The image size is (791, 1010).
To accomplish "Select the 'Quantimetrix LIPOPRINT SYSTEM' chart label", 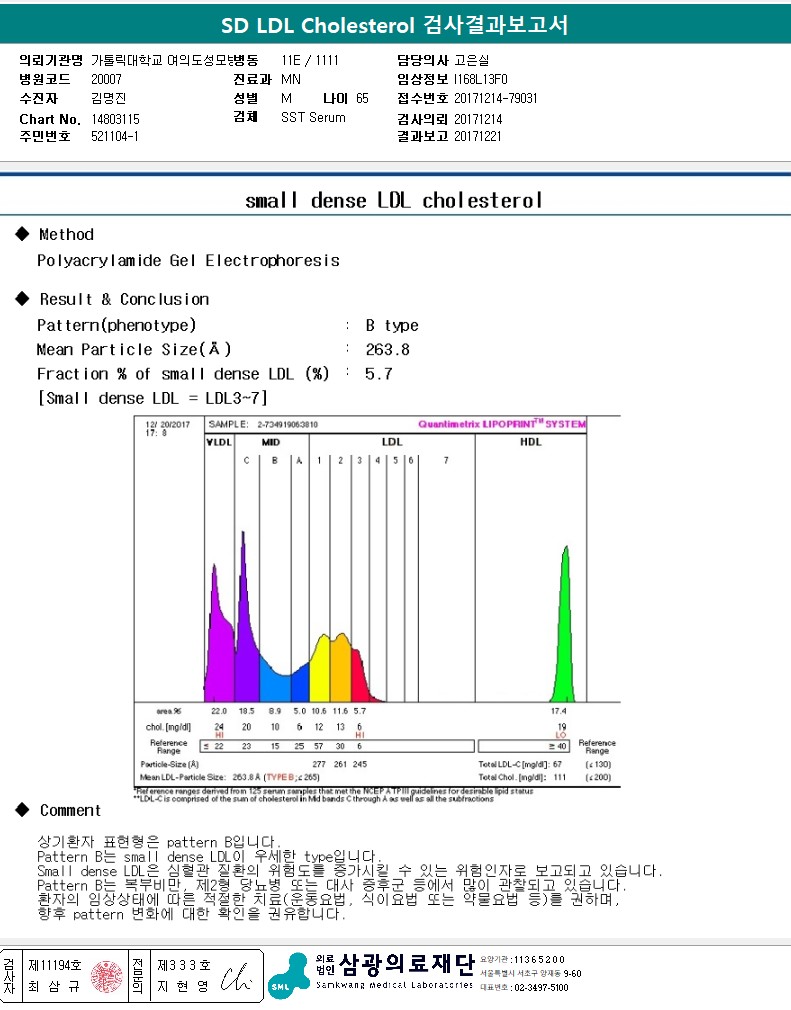I will point(502,424).
